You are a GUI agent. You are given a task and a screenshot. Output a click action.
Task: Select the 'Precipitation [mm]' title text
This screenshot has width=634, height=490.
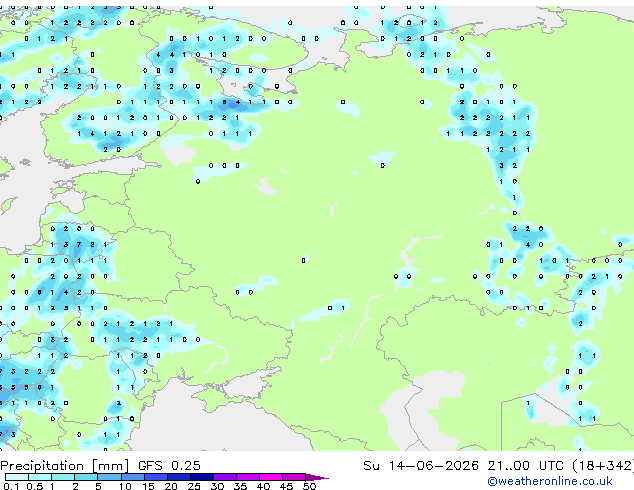tap(65, 466)
